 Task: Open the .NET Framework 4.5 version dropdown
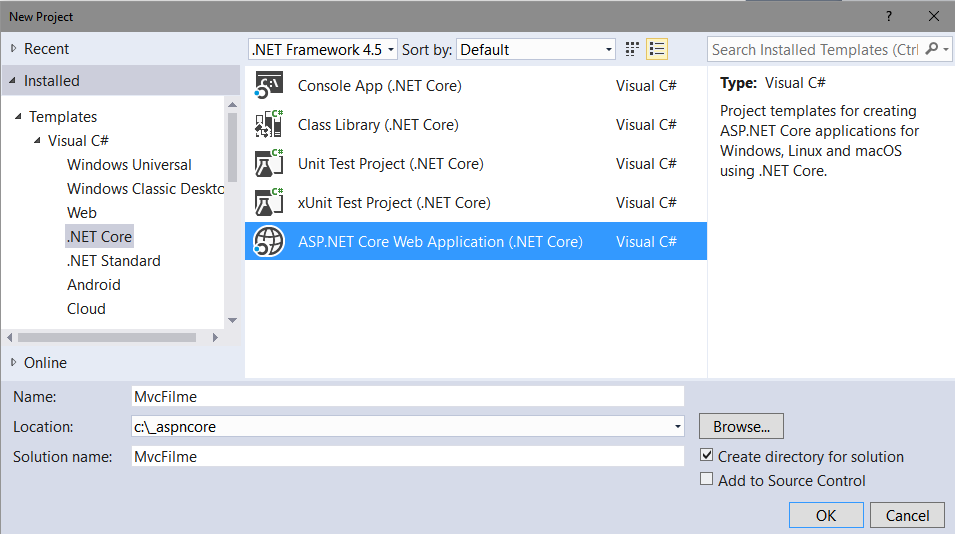[x=323, y=49]
